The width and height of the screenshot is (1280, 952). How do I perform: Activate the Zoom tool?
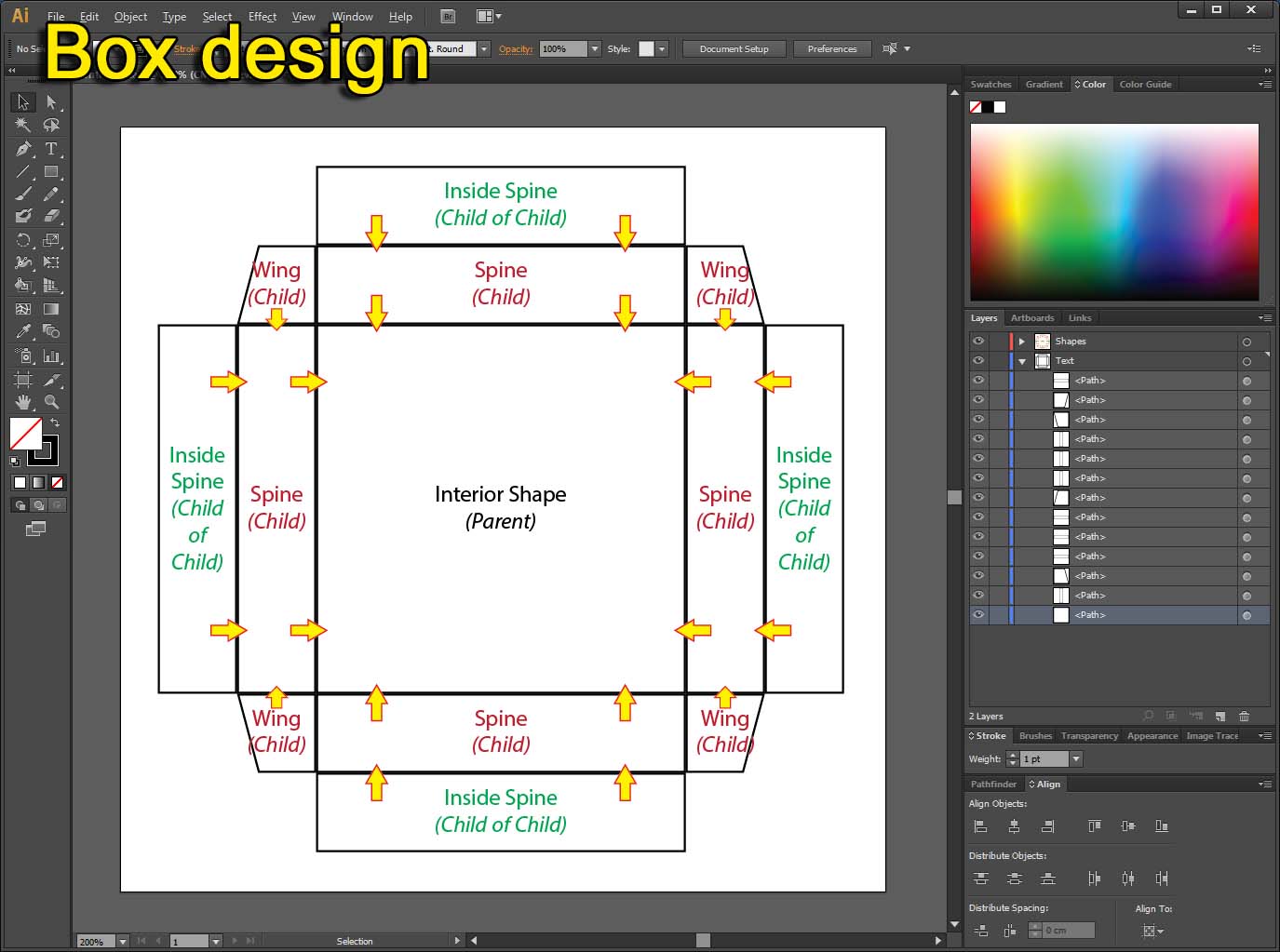pyautogui.click(x=53, y=402)
